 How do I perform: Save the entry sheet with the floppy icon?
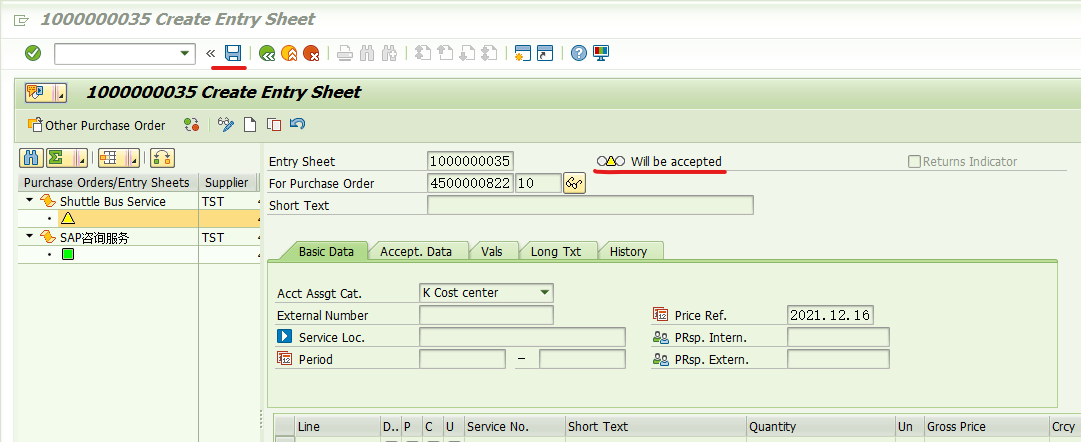click(233, 53)
